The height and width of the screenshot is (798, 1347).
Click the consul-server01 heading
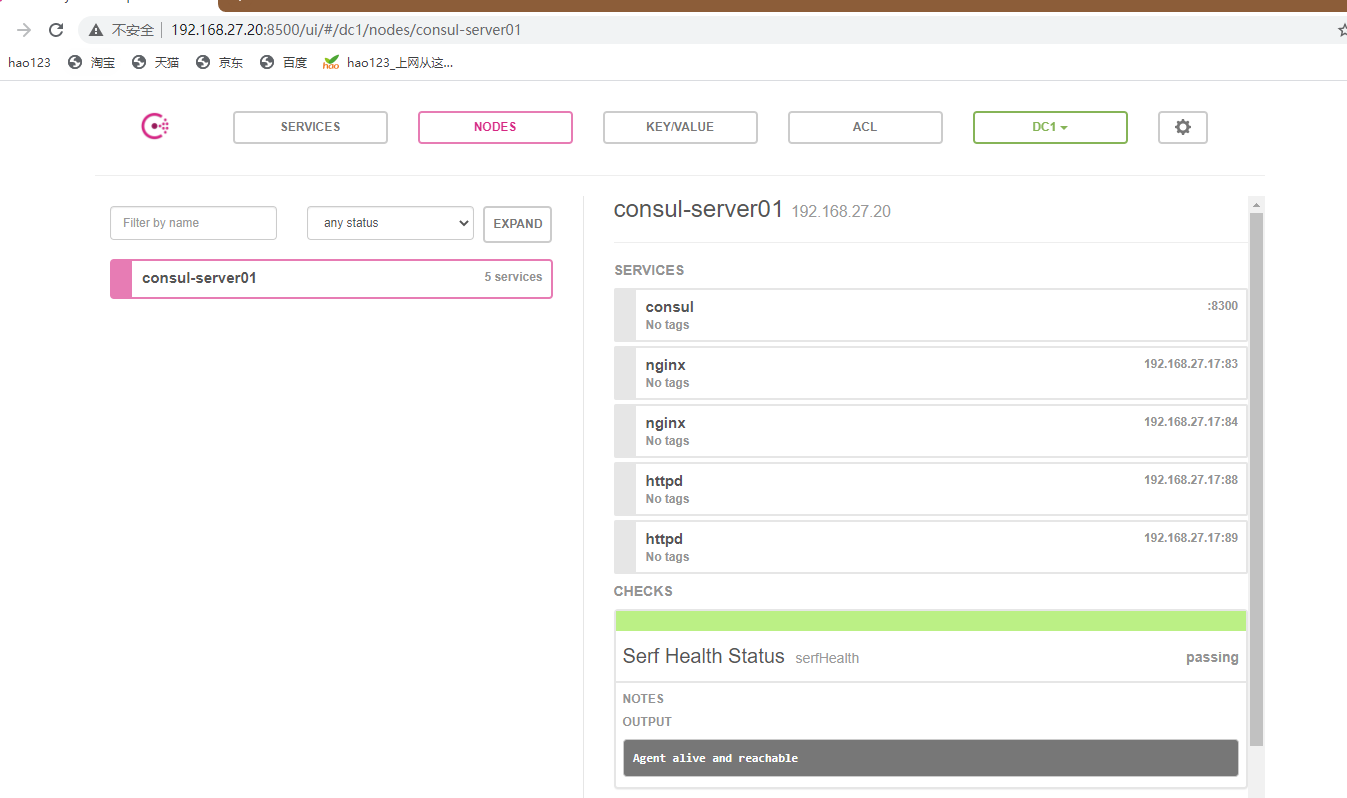click(698, 209)
